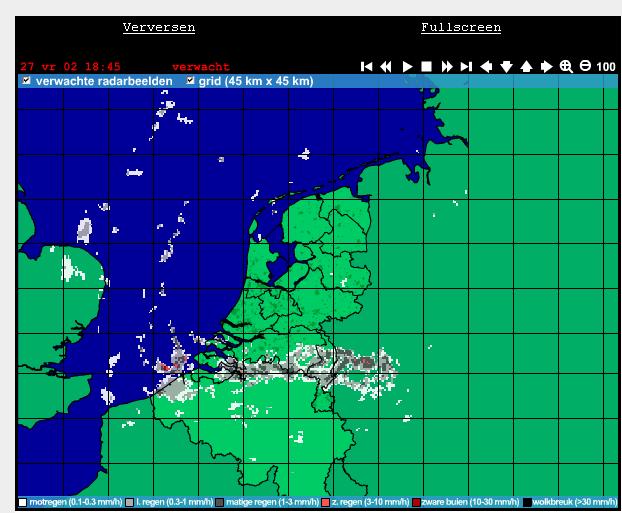Zoom in with the magnifier plus icon

click(566, 67)
